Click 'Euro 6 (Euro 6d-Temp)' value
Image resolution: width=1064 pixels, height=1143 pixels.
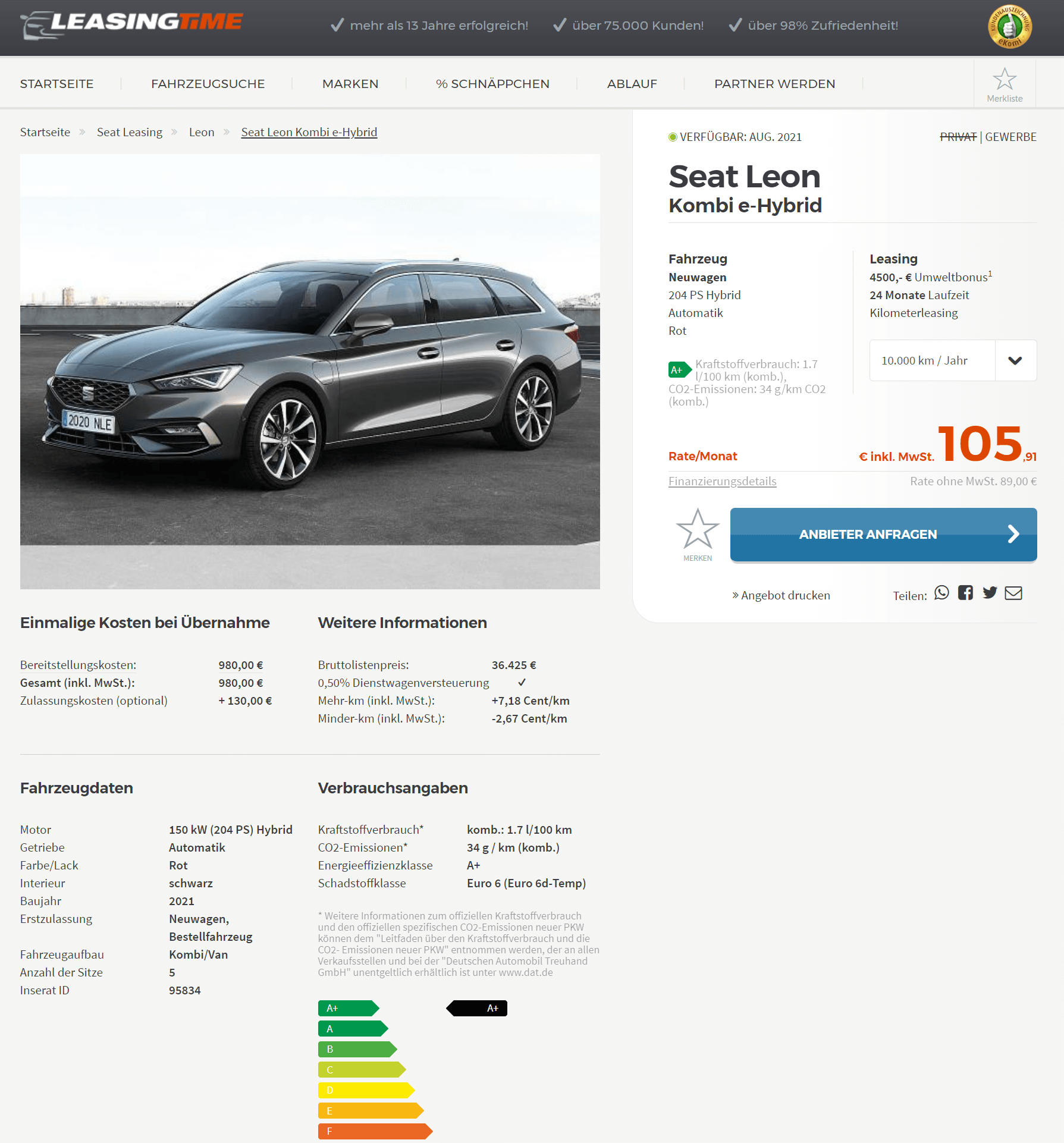(526, 883)
